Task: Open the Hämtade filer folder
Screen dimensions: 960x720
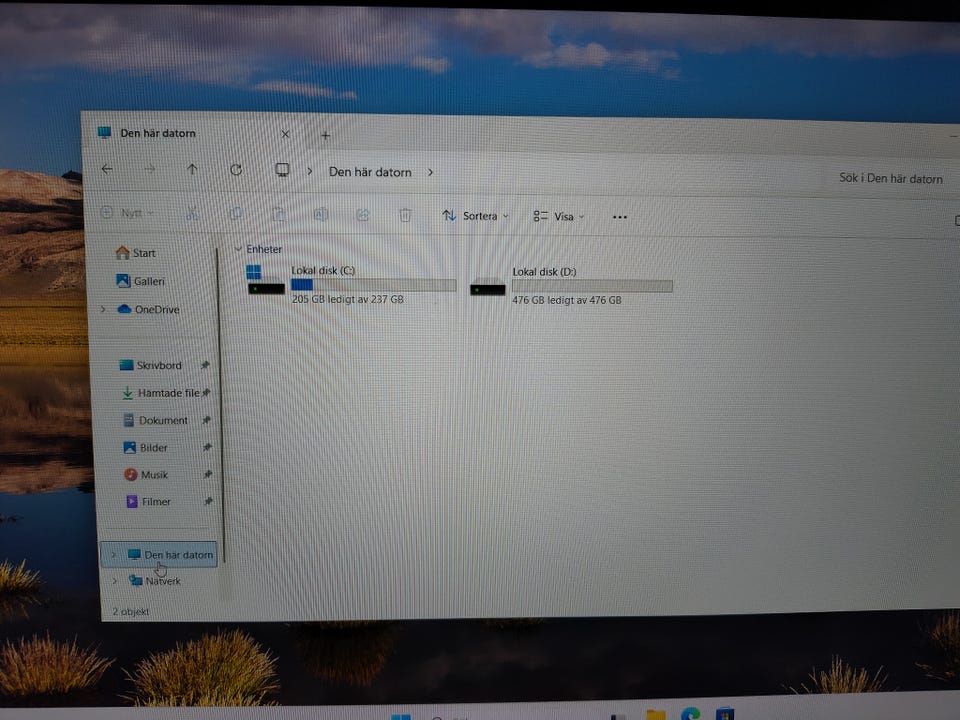Action: tap(162, 392)
